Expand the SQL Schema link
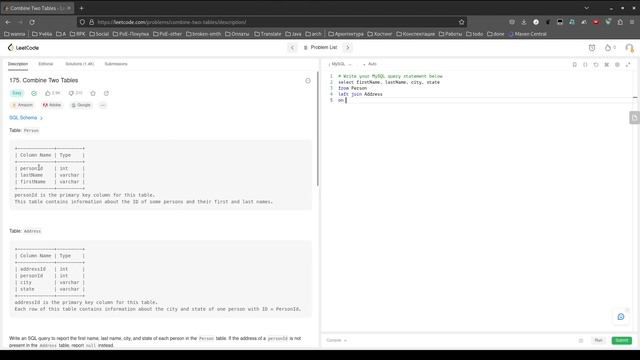Viewport: 640px width, 360px height. [26, 118]
